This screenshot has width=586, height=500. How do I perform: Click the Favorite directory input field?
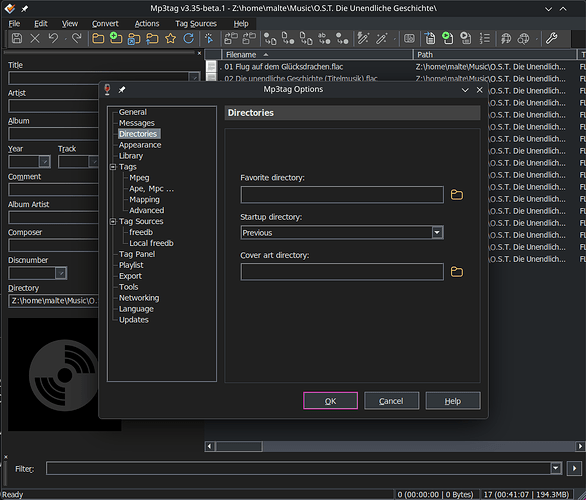[x=342, y=195]
